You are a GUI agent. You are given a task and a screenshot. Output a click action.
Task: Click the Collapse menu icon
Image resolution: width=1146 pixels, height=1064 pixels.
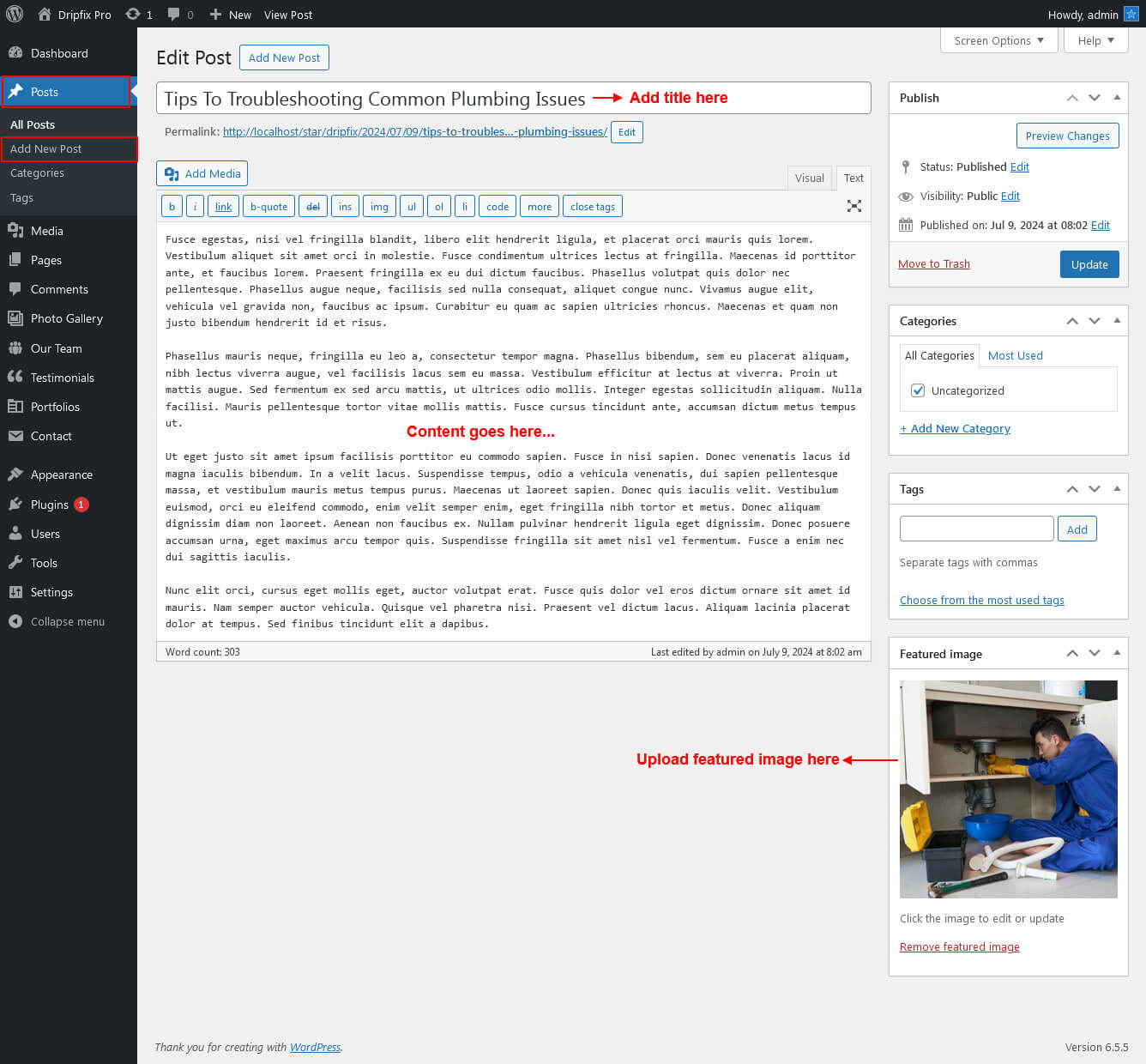15,621
